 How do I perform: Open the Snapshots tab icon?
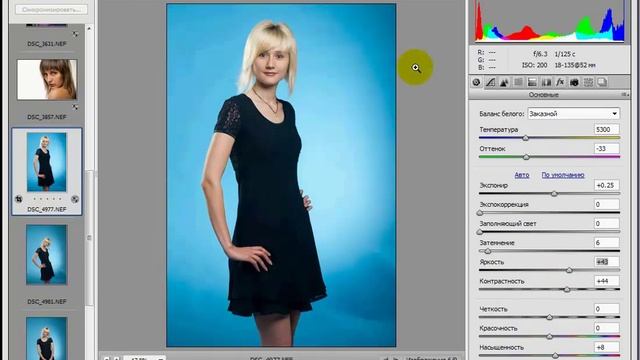pyautogui.click(x=602, y=82)
